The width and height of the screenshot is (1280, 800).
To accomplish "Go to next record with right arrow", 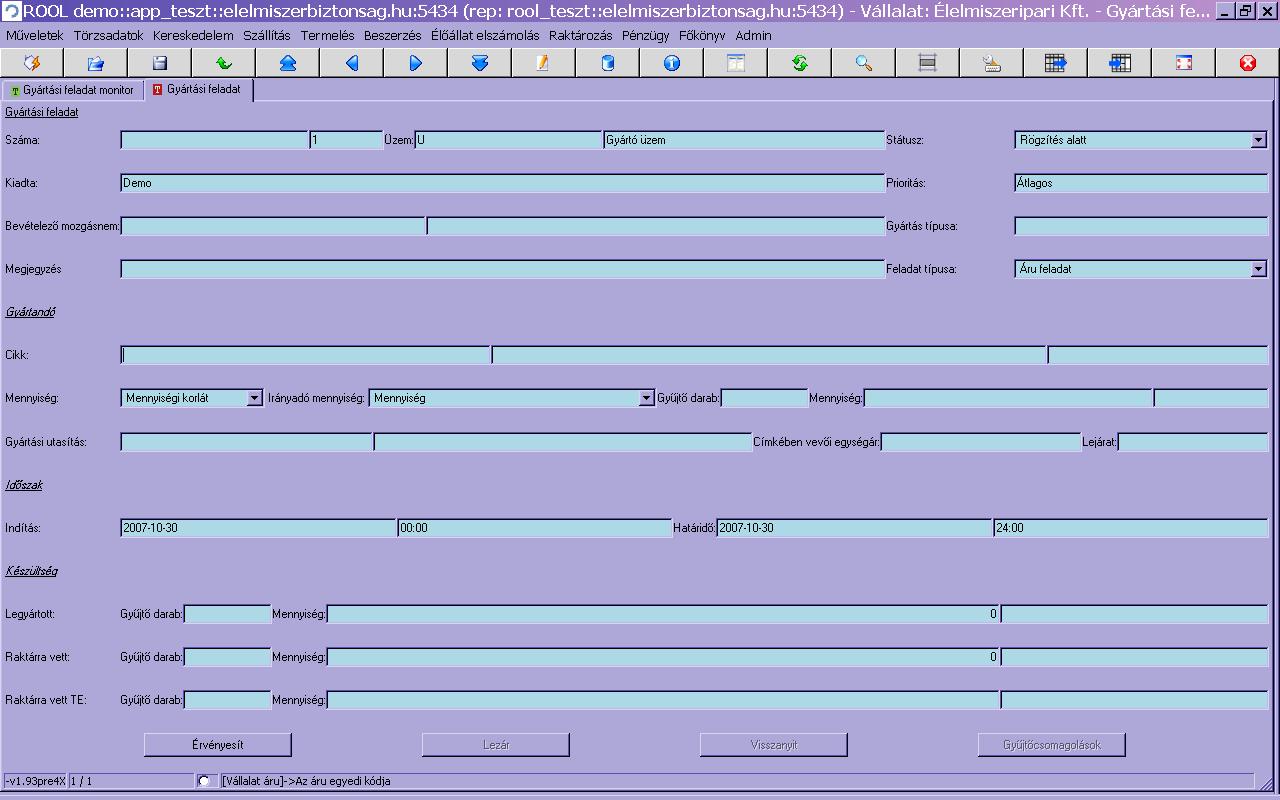I will coord(416,63).
